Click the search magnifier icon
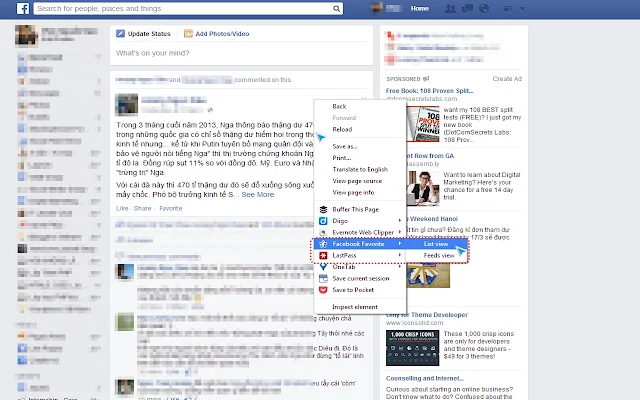Image resolution: width=640 pixels, height=400 pixels. [x=336, y=9]
